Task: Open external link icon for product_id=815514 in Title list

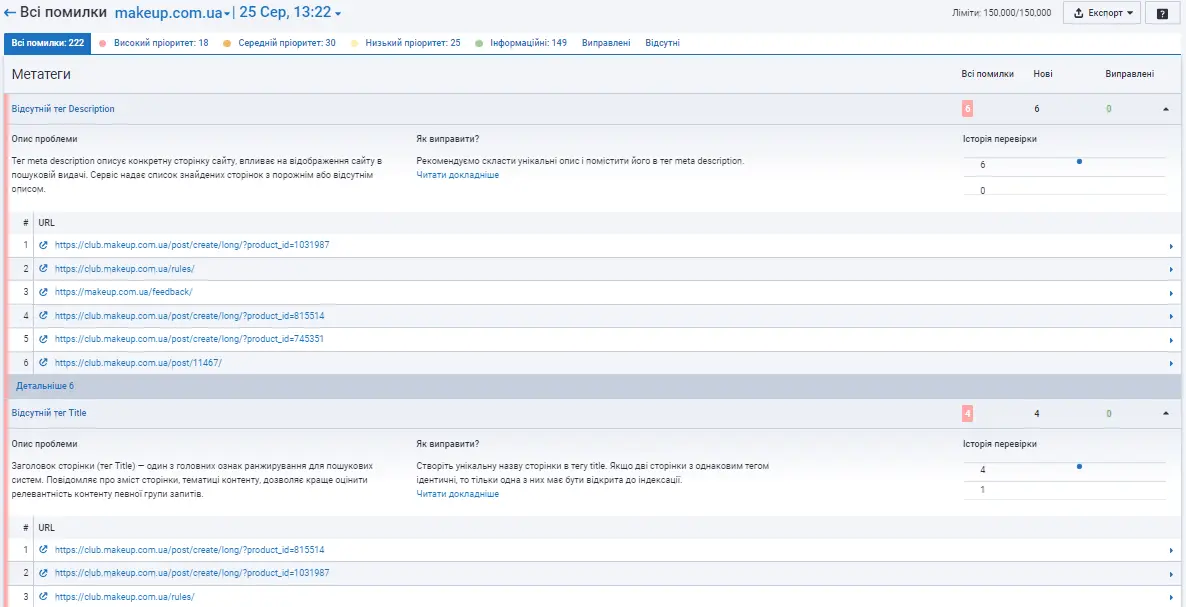Action: (x=43, y=550)
